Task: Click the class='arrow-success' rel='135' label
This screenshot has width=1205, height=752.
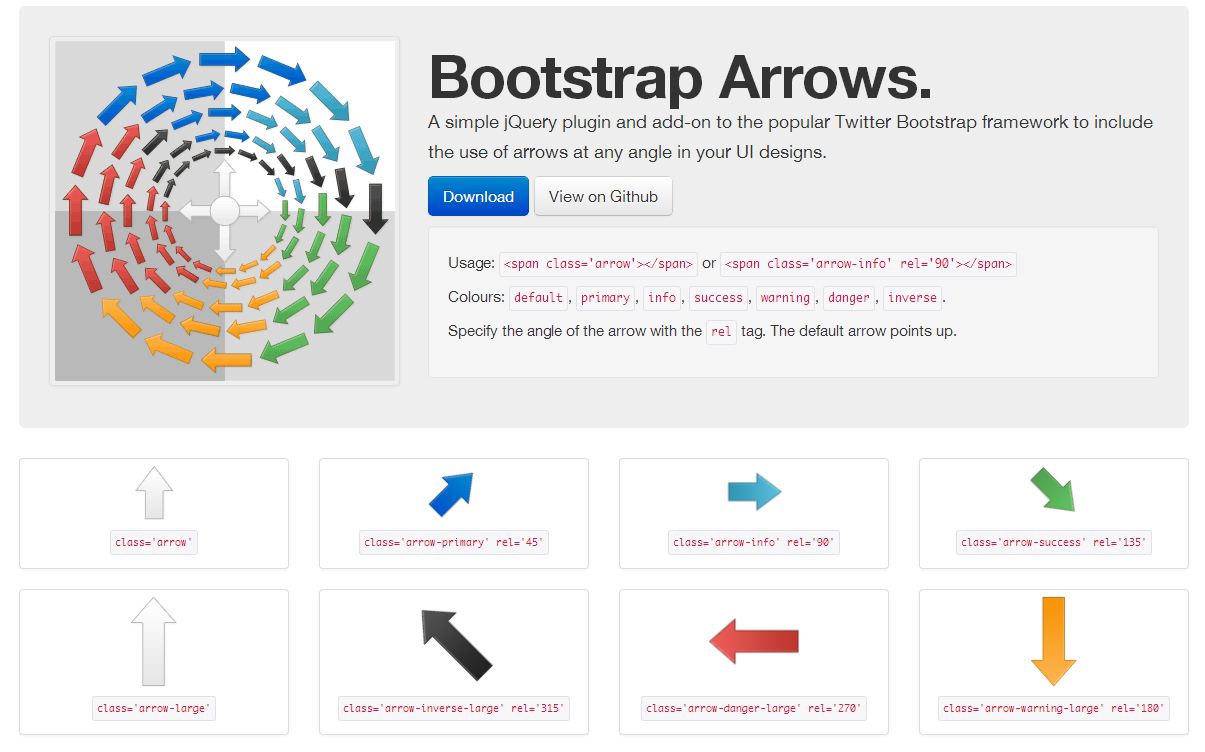Action: click(x=1054, y=543)
